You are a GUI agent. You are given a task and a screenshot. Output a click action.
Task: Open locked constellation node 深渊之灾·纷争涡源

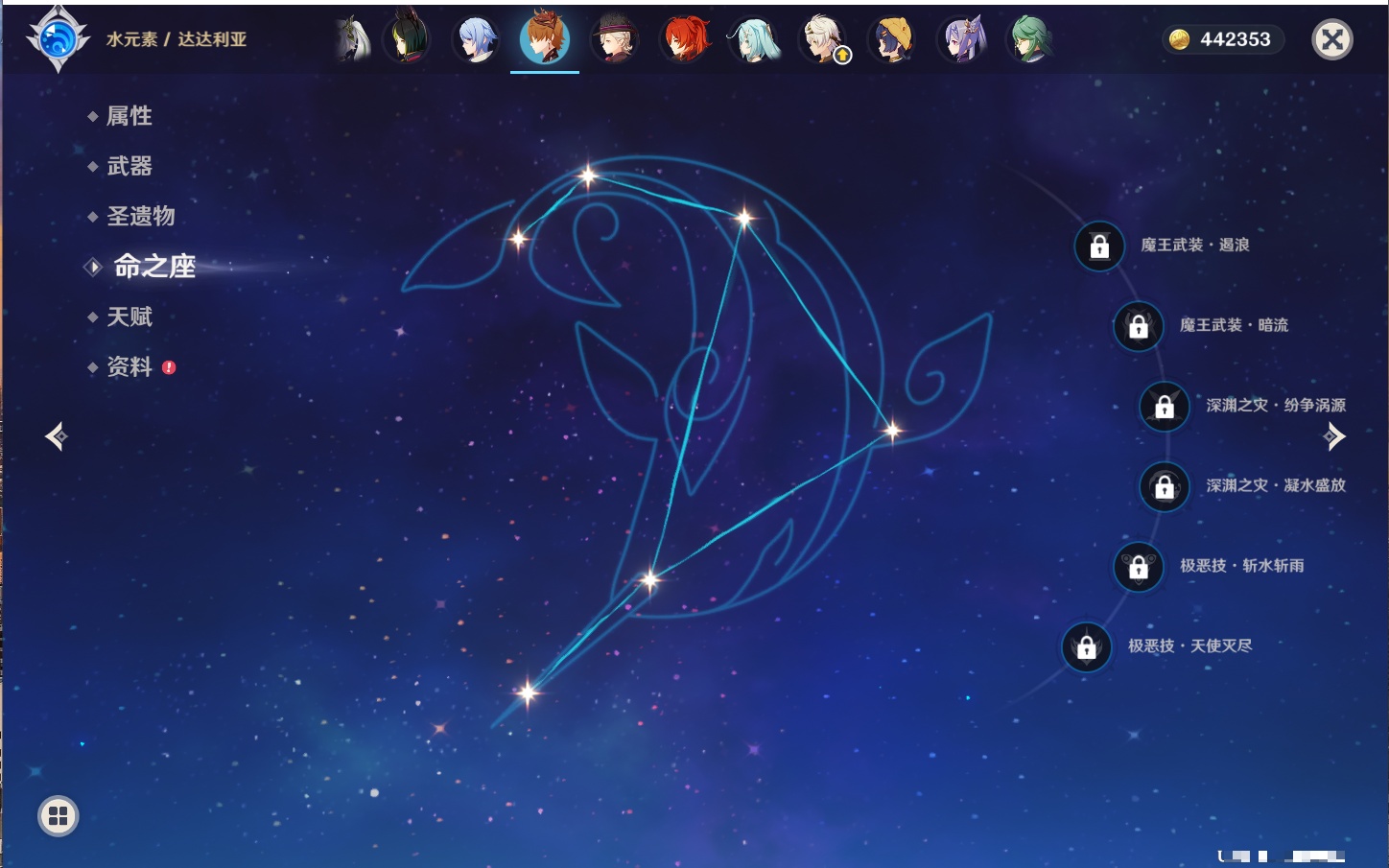[x=1165, y=407]
